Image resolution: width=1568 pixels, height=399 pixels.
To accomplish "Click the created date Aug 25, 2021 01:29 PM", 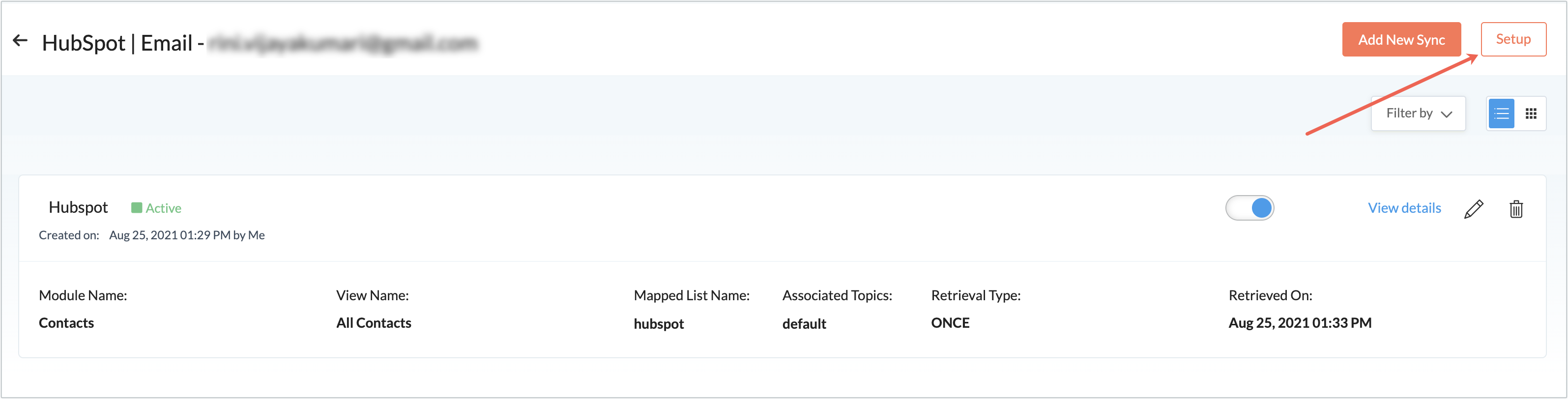I will [x=170, y=235].
